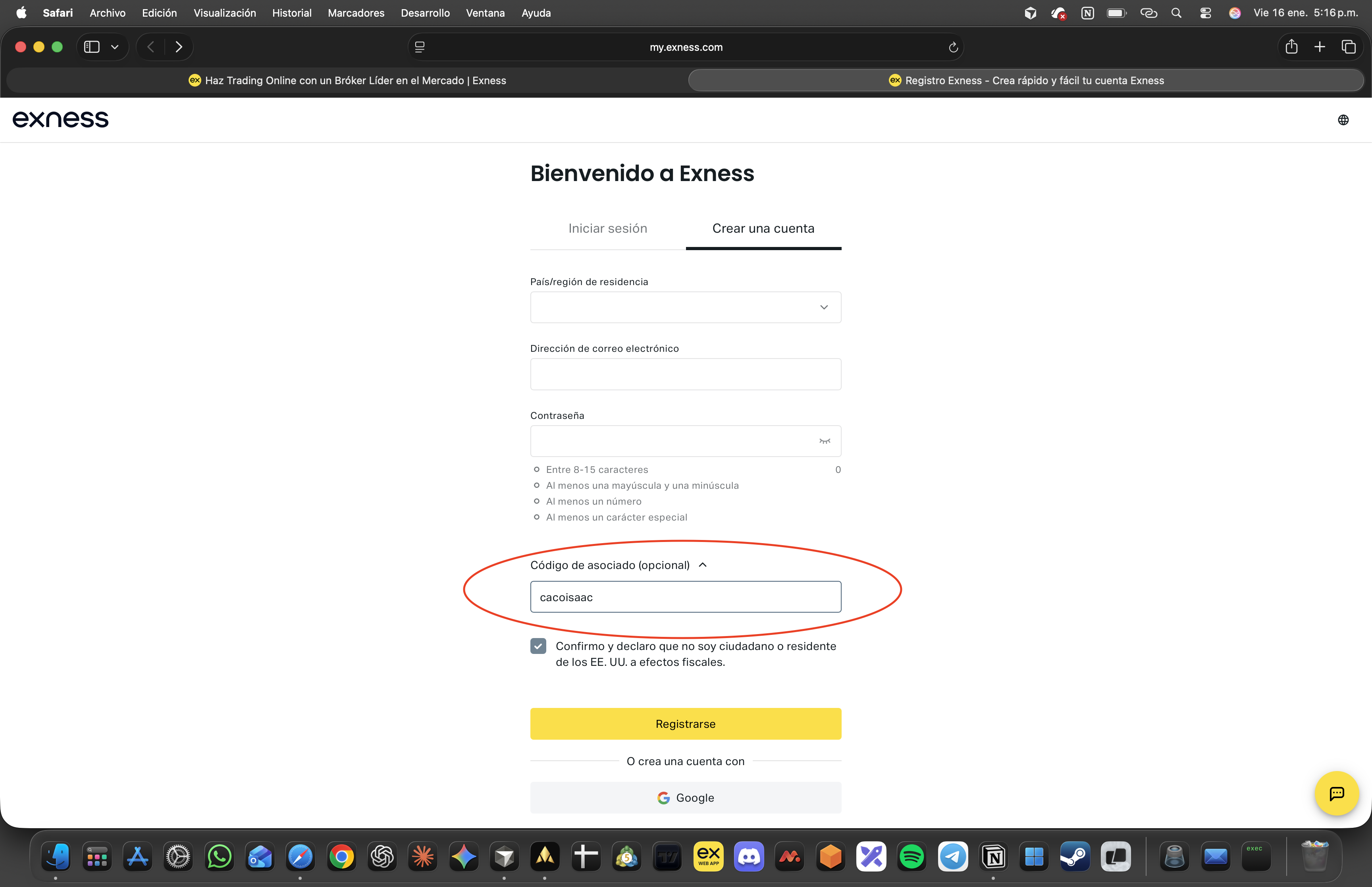
Task: Open the sidebar options chevron dropdown
Action: click(x=115, y=47)
